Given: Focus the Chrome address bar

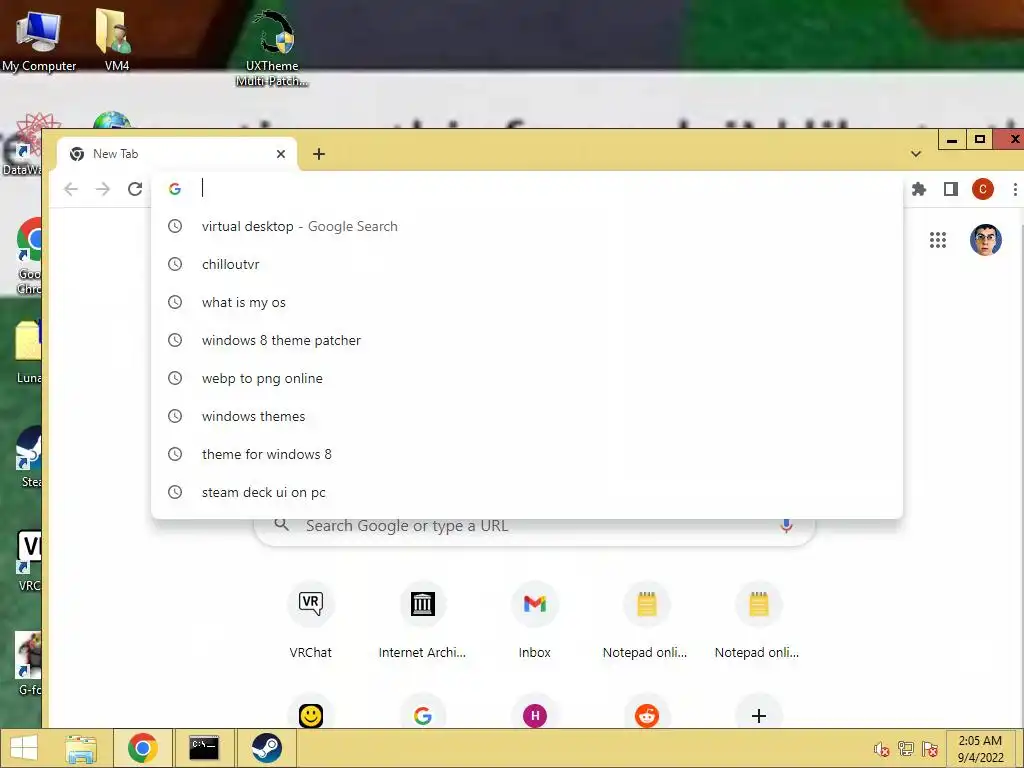Looking at the screenshot, I should pyautogui.click(x=526, y=188).
